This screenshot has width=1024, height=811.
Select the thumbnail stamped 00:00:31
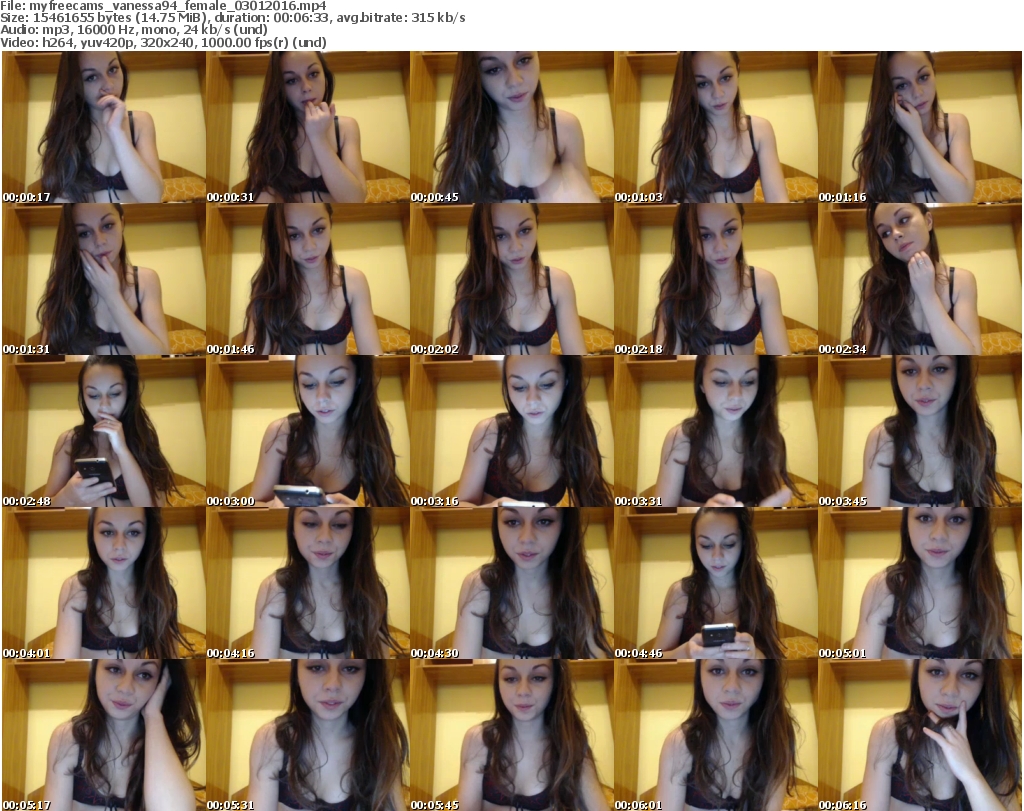tap(308, 127)
